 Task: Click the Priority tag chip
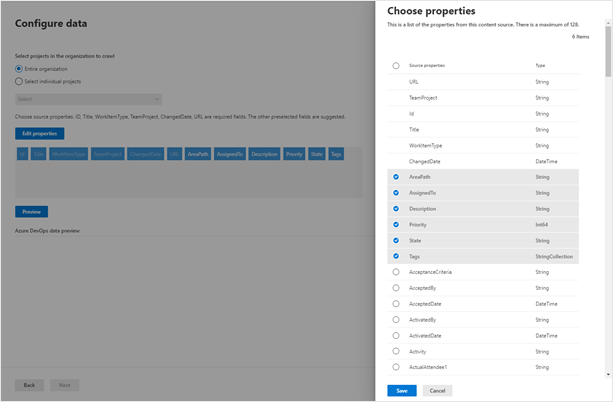pos(294,154)
